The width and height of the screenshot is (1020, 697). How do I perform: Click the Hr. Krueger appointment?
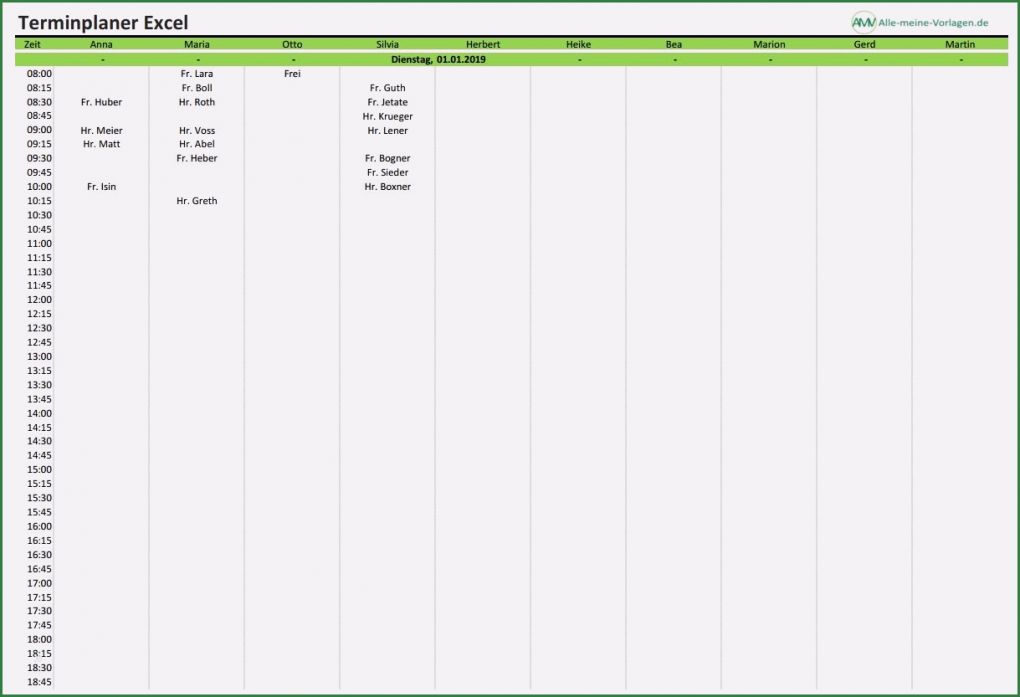386,116
